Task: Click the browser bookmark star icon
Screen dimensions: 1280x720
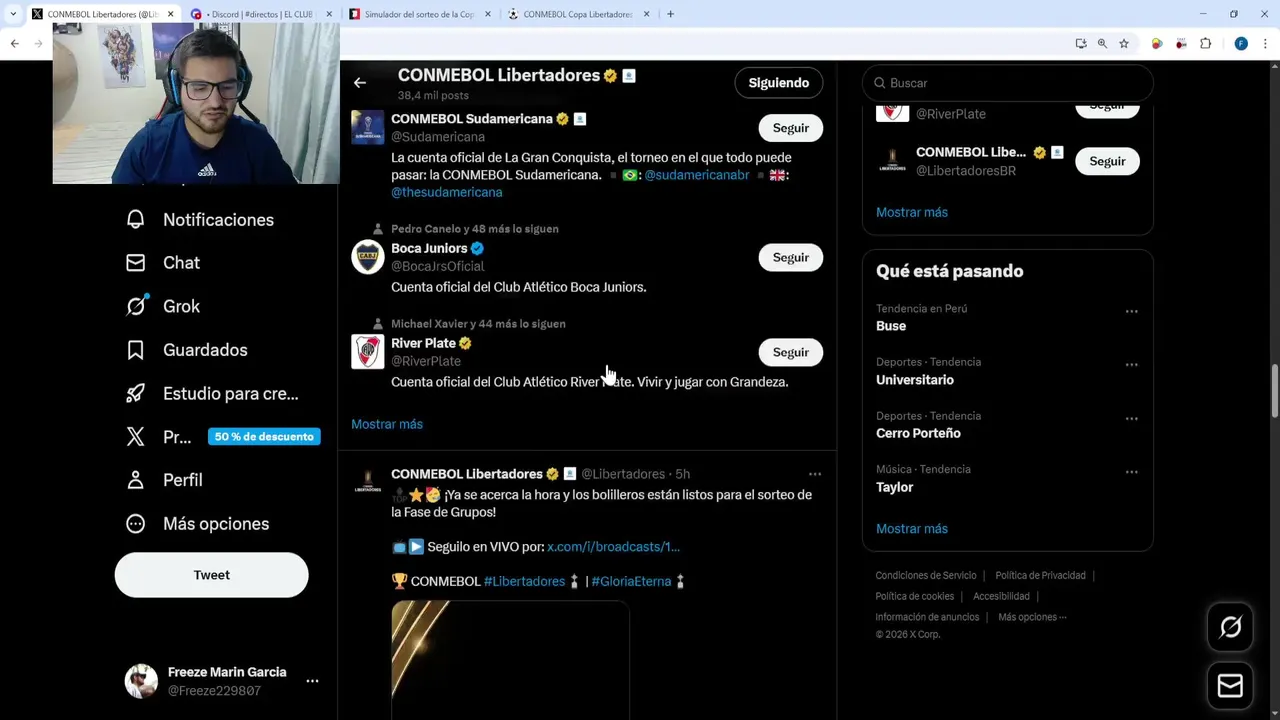Action: (x=1124, y=43)
